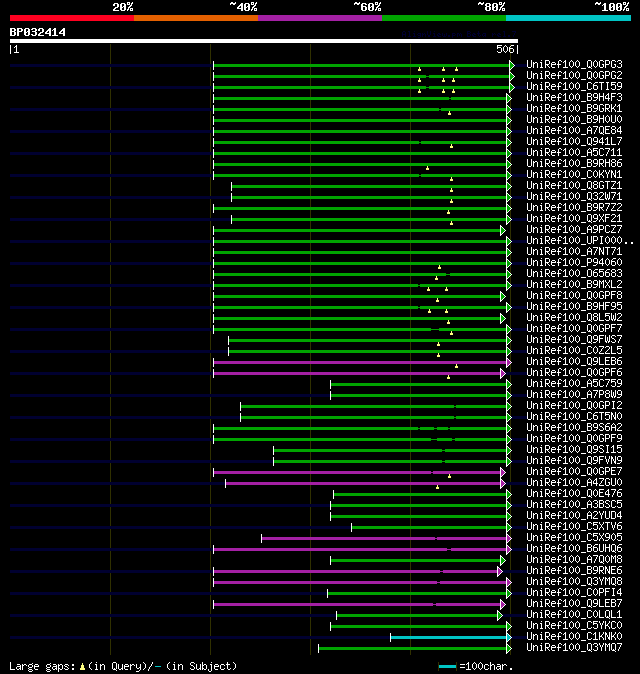
Task: Click the BP032414 query name
Action: click(38, 32)
